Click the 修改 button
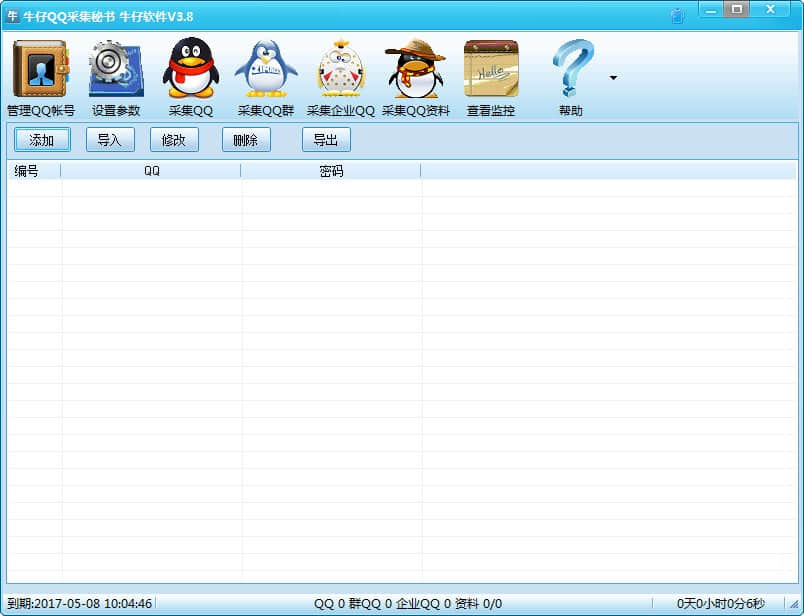 pyautogui.click(x=174, y=140)
